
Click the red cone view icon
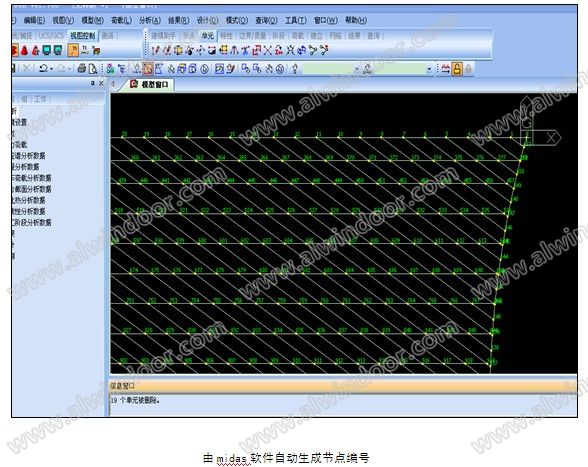(25, 50)
